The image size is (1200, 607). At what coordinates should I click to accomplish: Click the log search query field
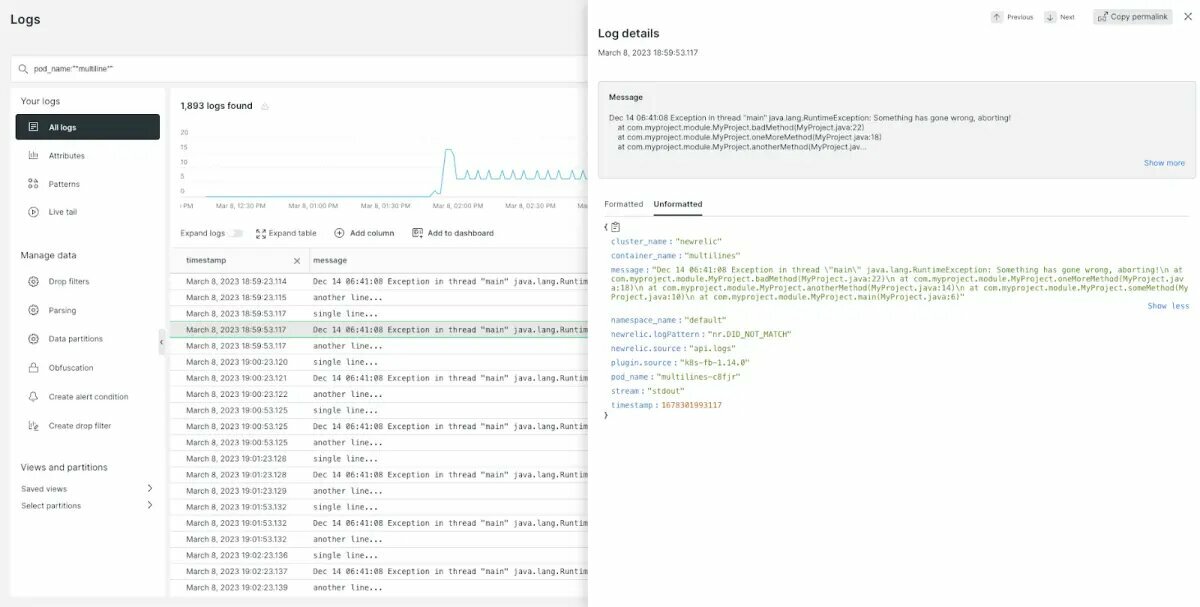(300, 69)
